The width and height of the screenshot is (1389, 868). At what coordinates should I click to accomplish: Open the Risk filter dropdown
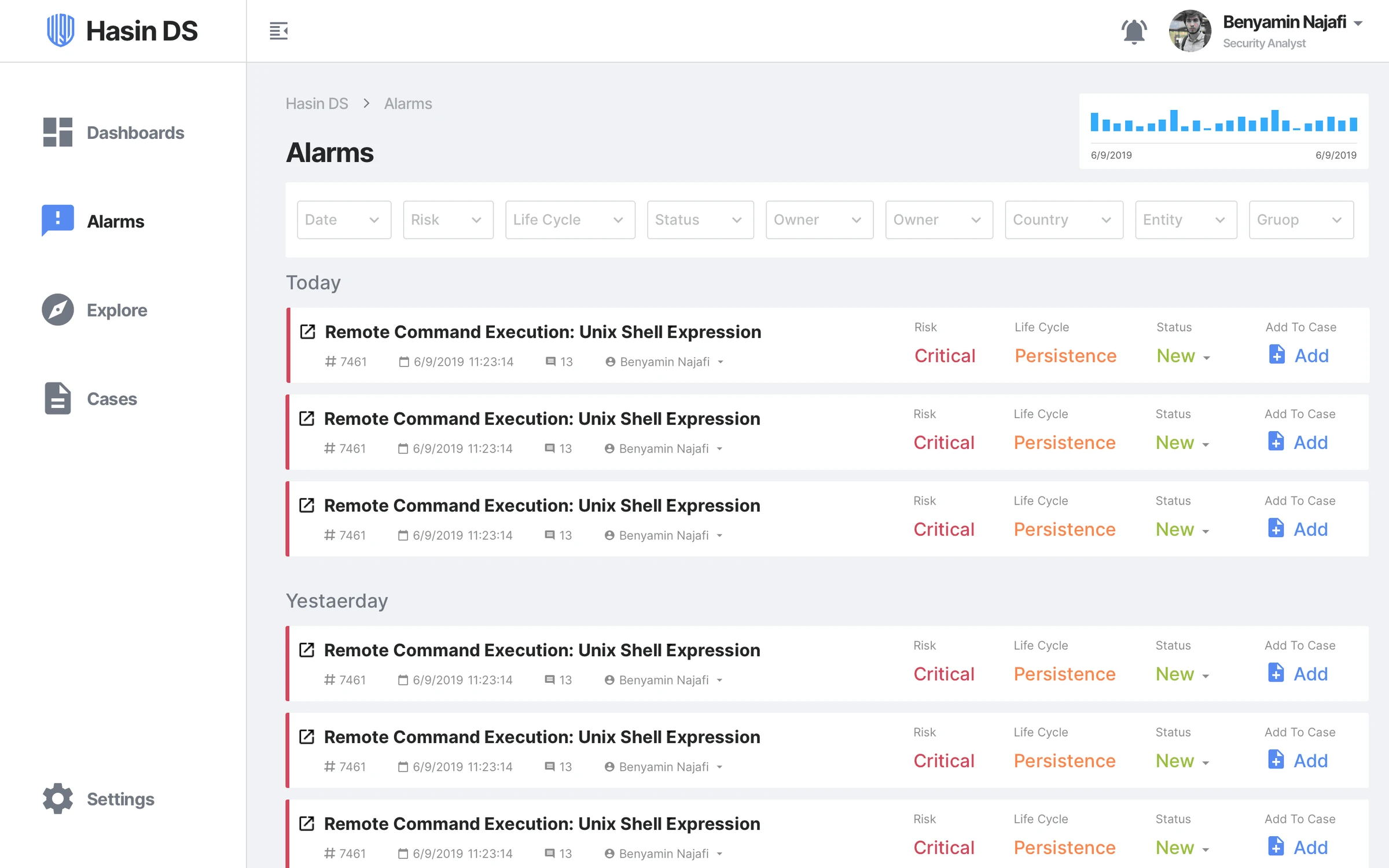448,220
